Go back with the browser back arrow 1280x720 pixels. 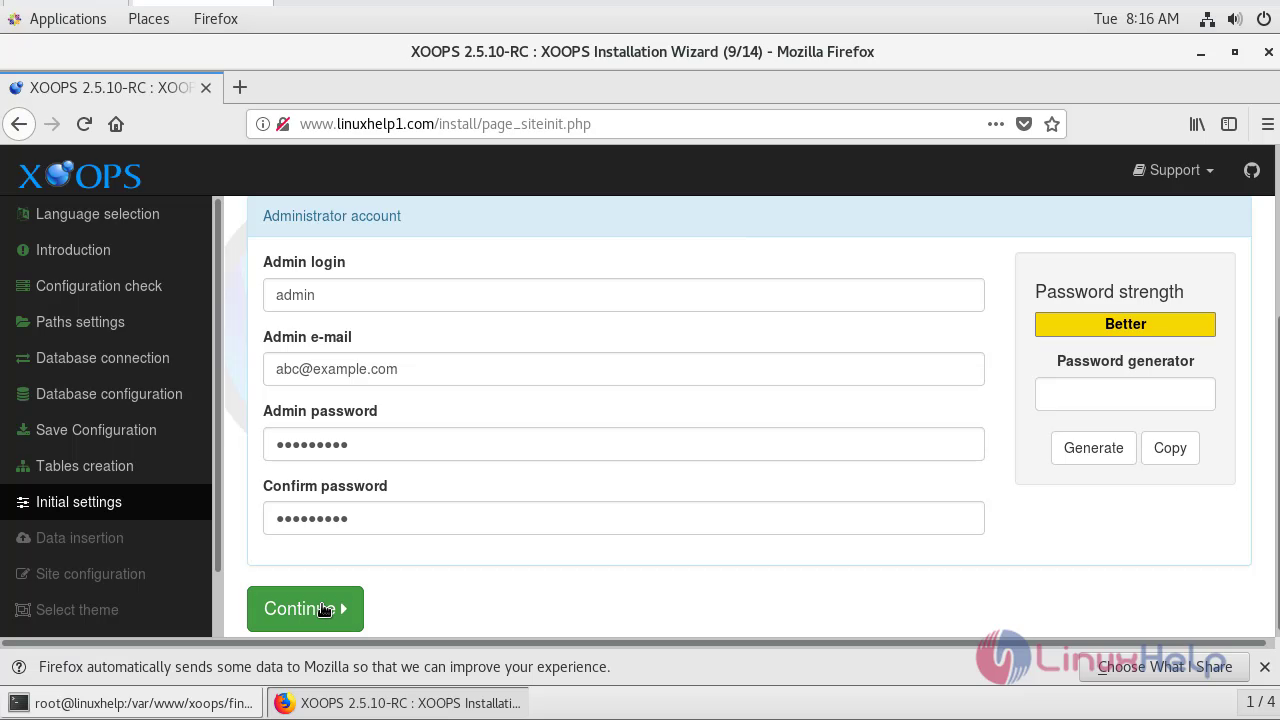pyautogui.click(x=19, y=124)
